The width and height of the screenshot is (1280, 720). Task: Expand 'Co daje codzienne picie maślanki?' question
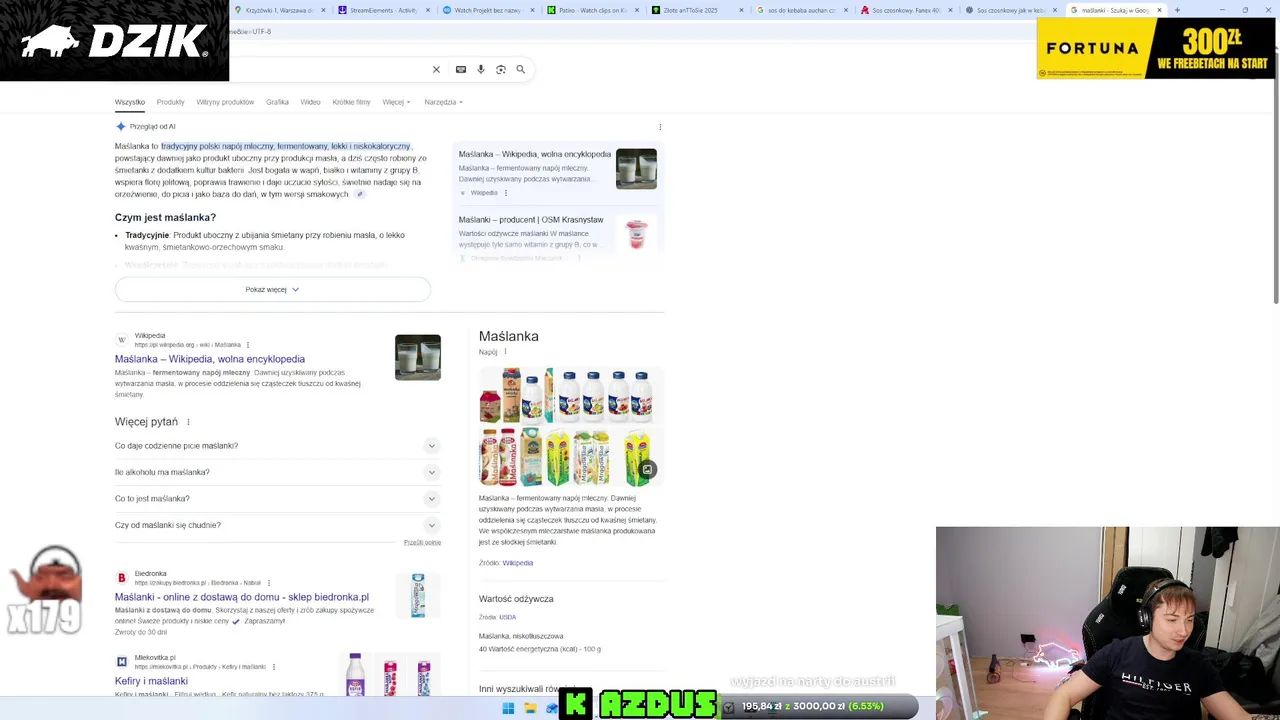point(278,446)
